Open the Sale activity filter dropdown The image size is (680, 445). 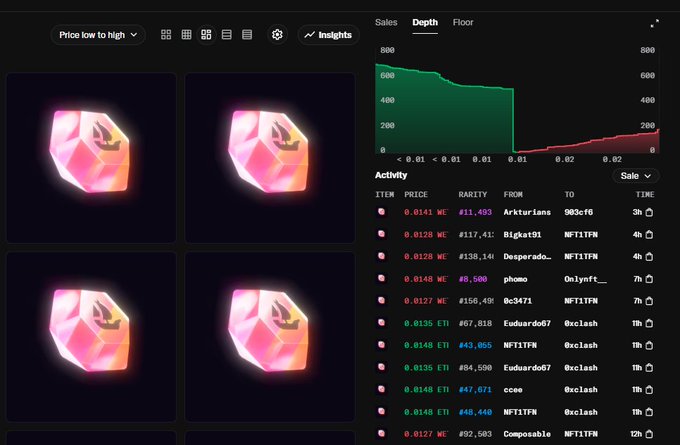(x=635, y=176)
